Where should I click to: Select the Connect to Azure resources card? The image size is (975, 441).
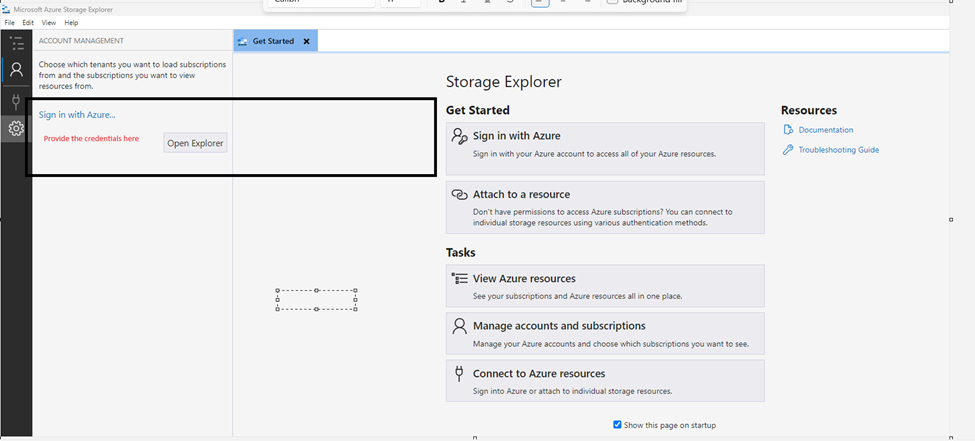click(x=605, y=381)
